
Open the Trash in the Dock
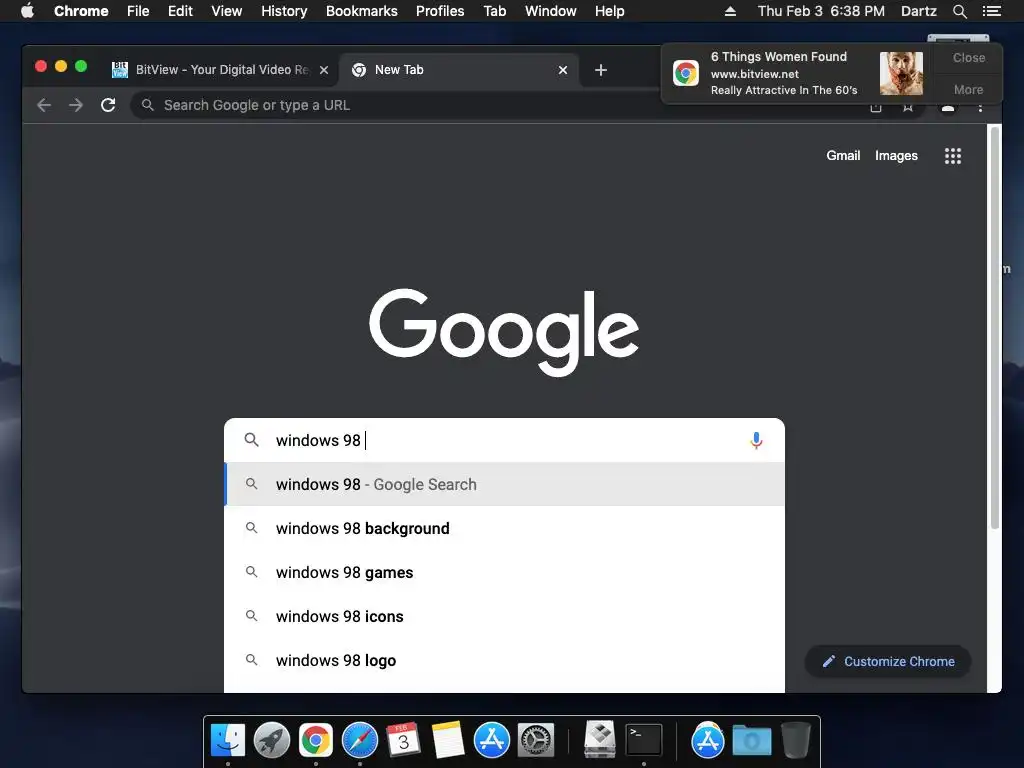click(796, 741)
